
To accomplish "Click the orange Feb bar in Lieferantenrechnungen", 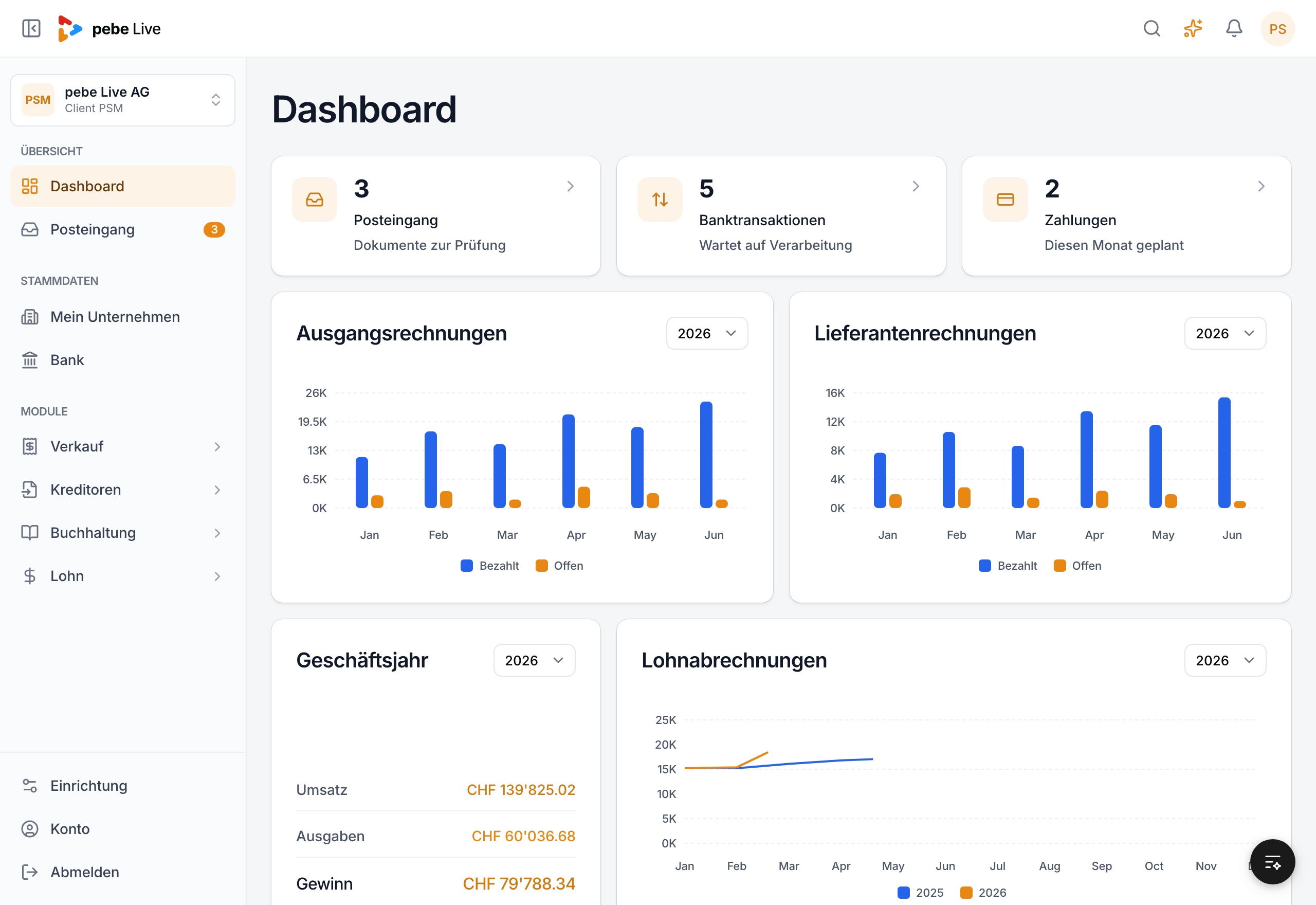I will coord(964,497).
